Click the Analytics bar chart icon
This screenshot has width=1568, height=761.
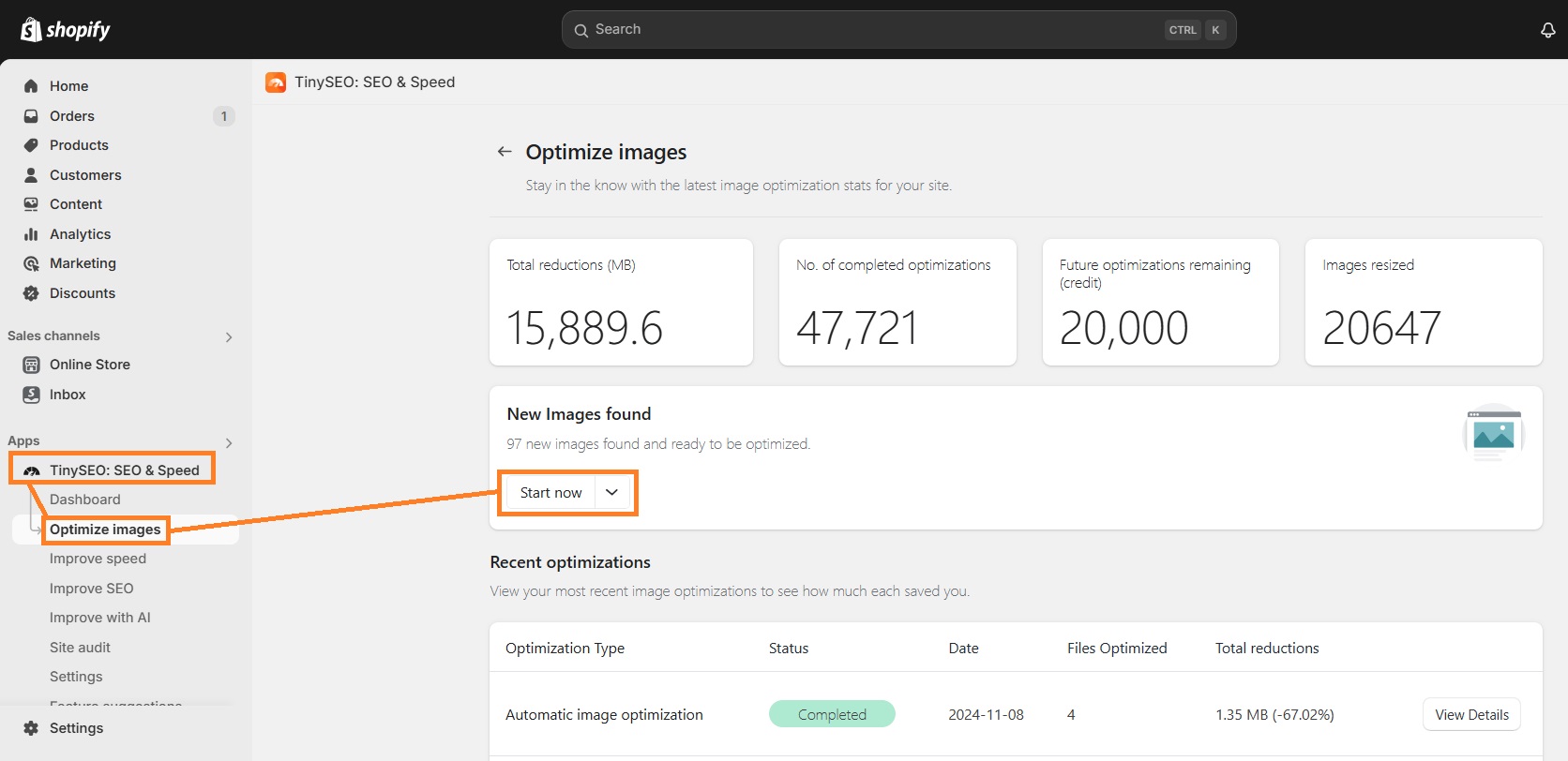pyautogui.click(x=31, y=234)
